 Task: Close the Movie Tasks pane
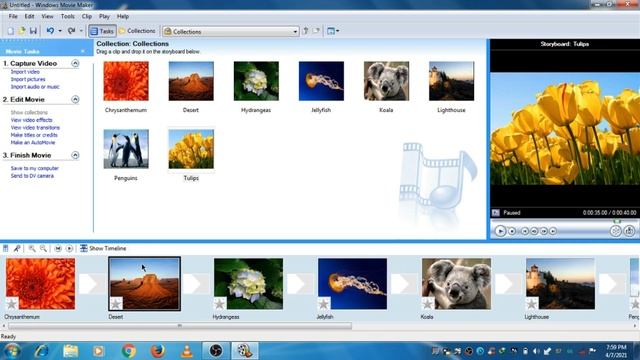[83, 51]
